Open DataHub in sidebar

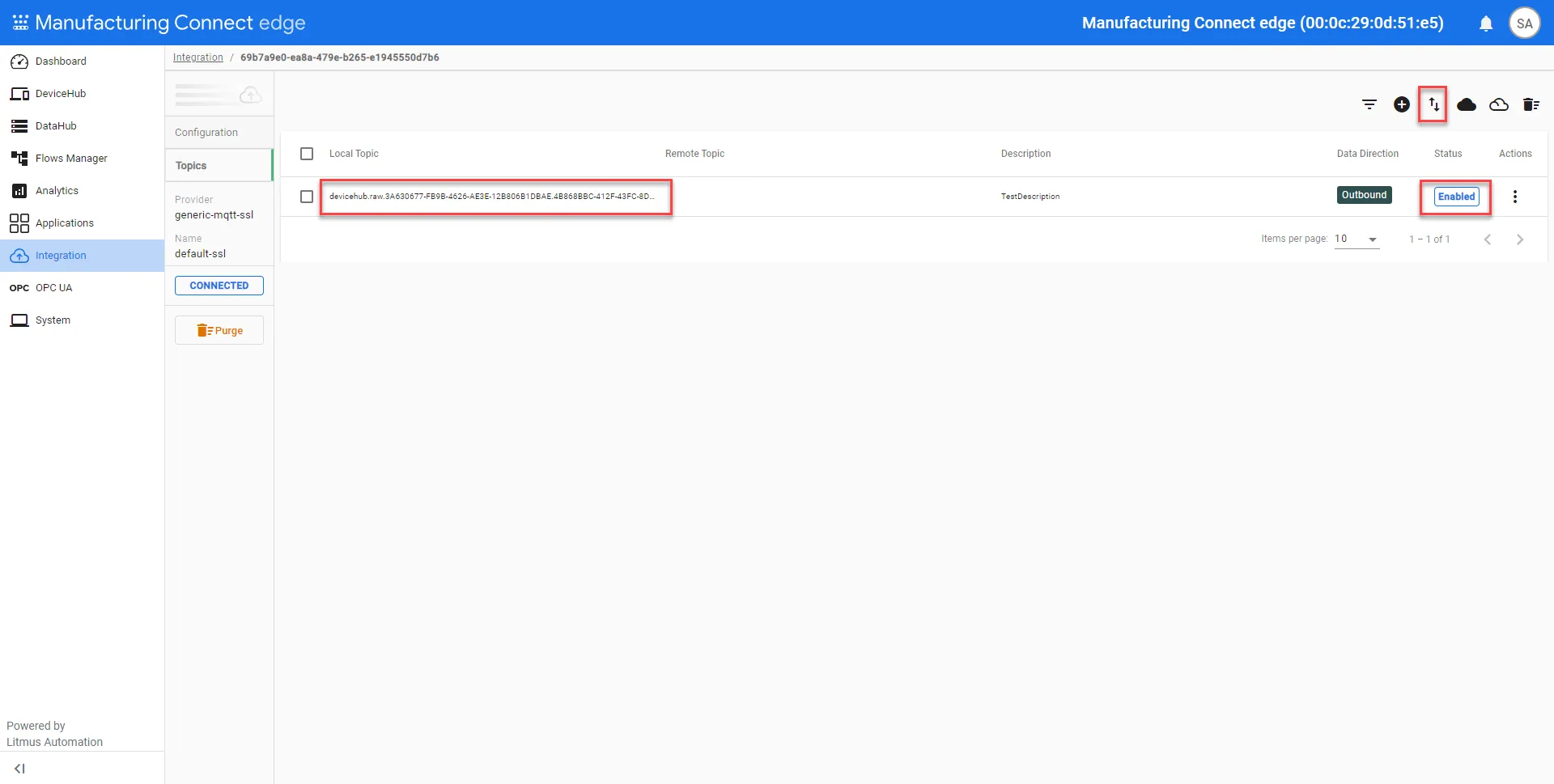[x=82, y=126]
